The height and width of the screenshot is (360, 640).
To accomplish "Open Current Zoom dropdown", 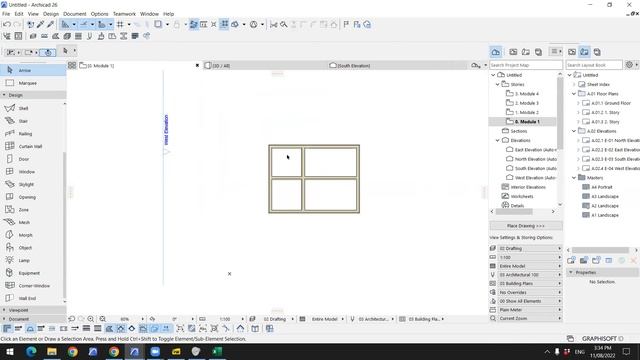I will 530,318.
